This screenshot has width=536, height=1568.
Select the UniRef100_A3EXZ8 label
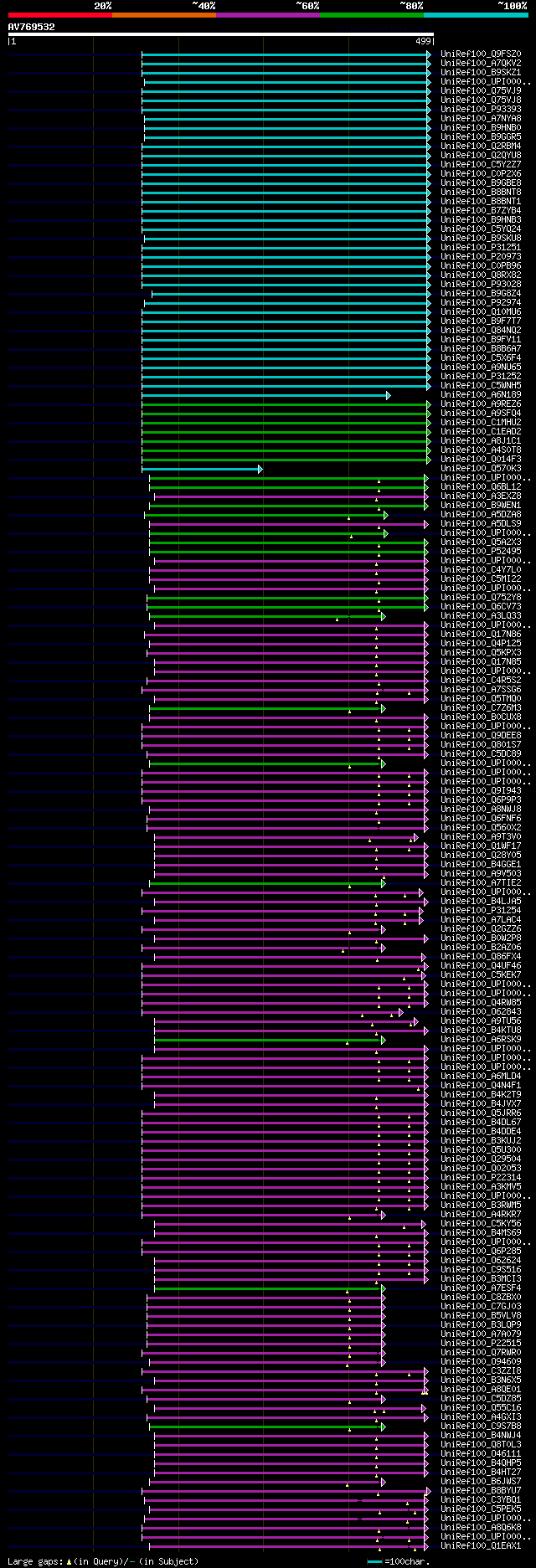[481, 496]
